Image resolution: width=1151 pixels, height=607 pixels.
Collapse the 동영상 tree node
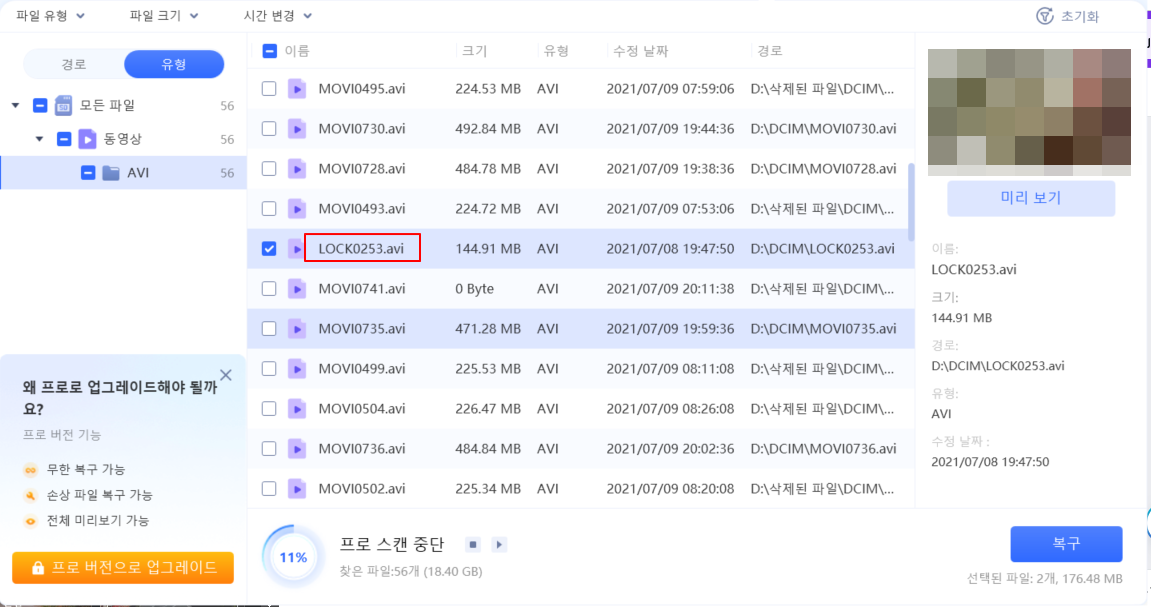40,139
